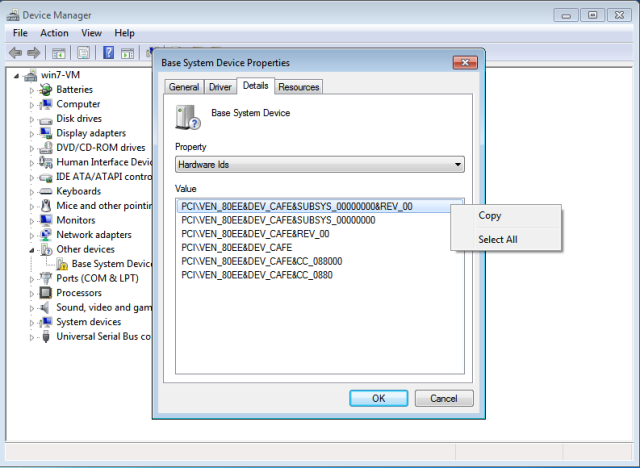Switch to the Driver tab

pyautogui.click(x=220, y=87)
